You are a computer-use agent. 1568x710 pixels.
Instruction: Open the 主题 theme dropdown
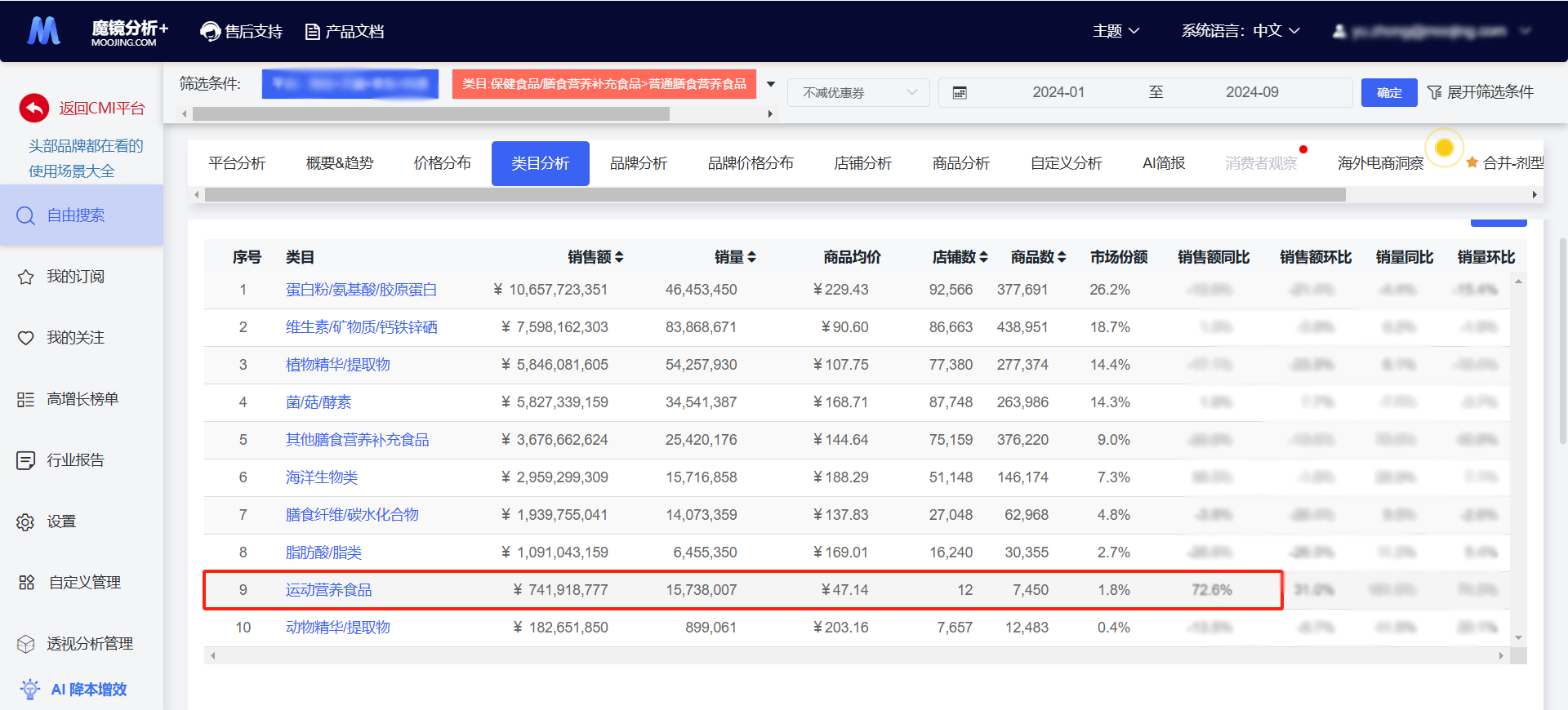point(1116,31)
